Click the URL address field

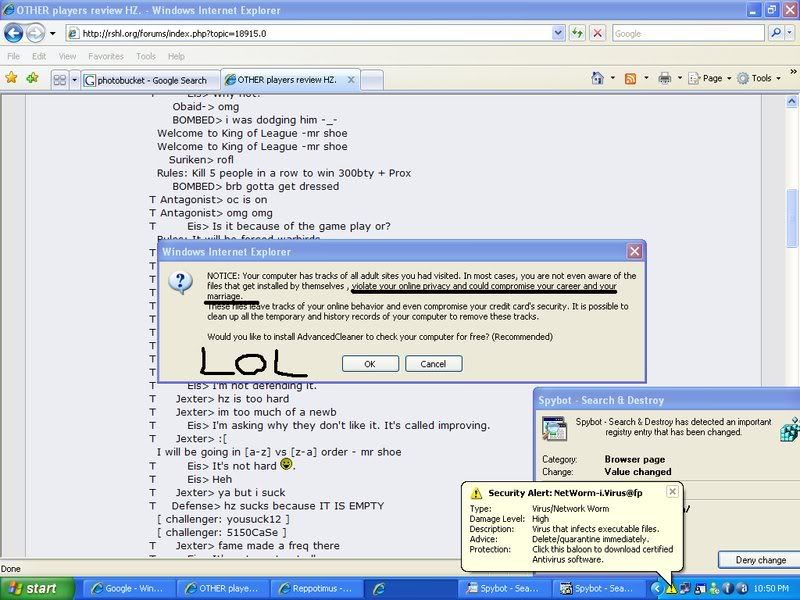tap(309, 34)
